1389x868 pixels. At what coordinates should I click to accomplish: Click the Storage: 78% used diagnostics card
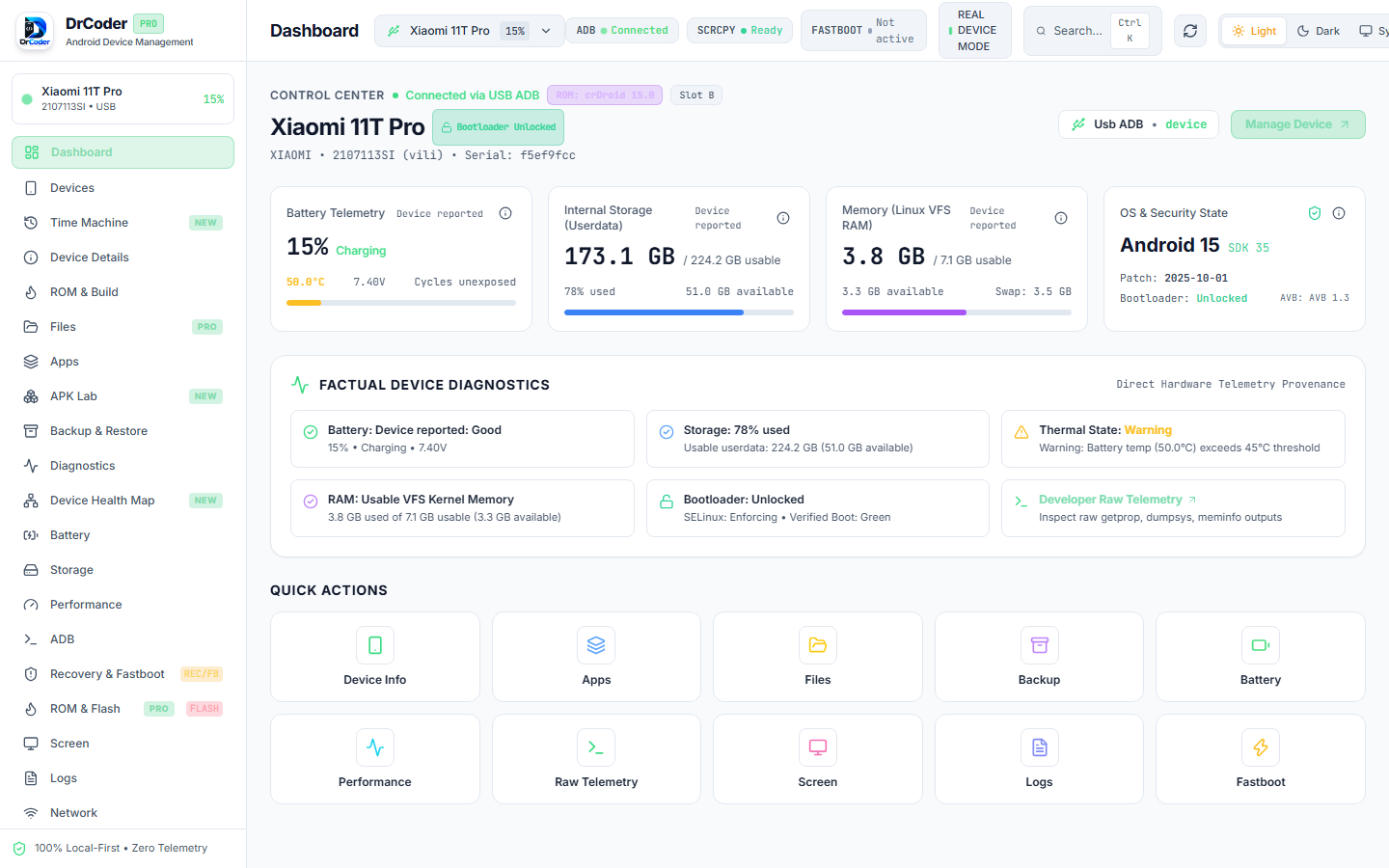(x=818, y=439)
